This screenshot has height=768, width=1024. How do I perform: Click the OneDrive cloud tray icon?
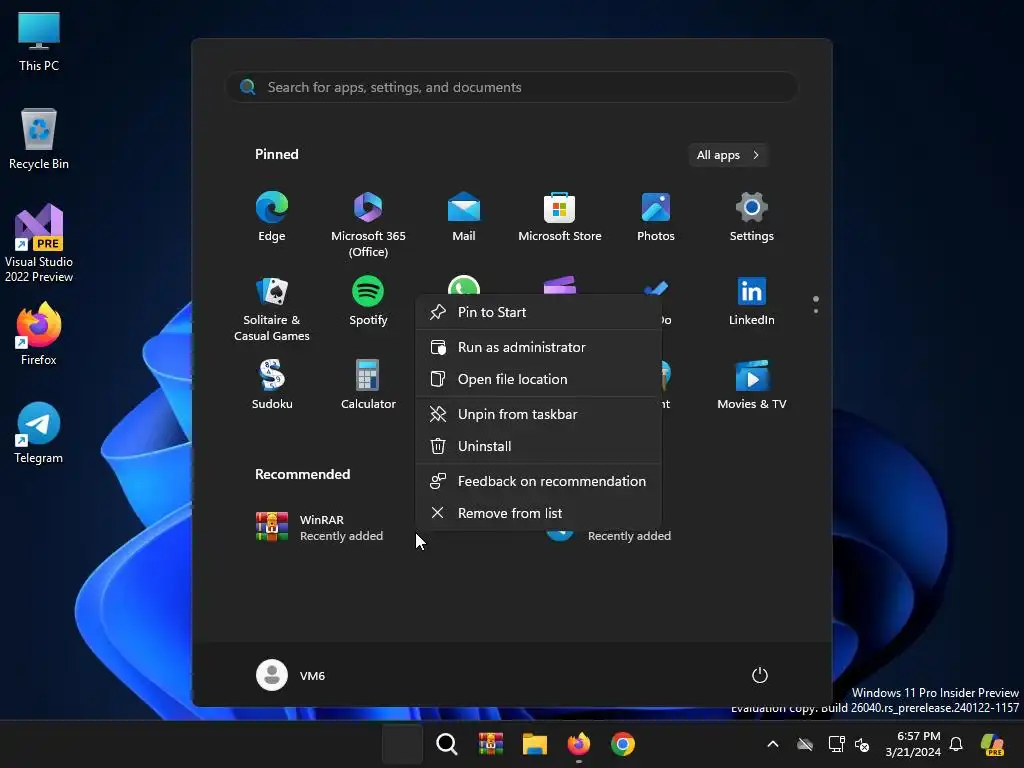805,744
